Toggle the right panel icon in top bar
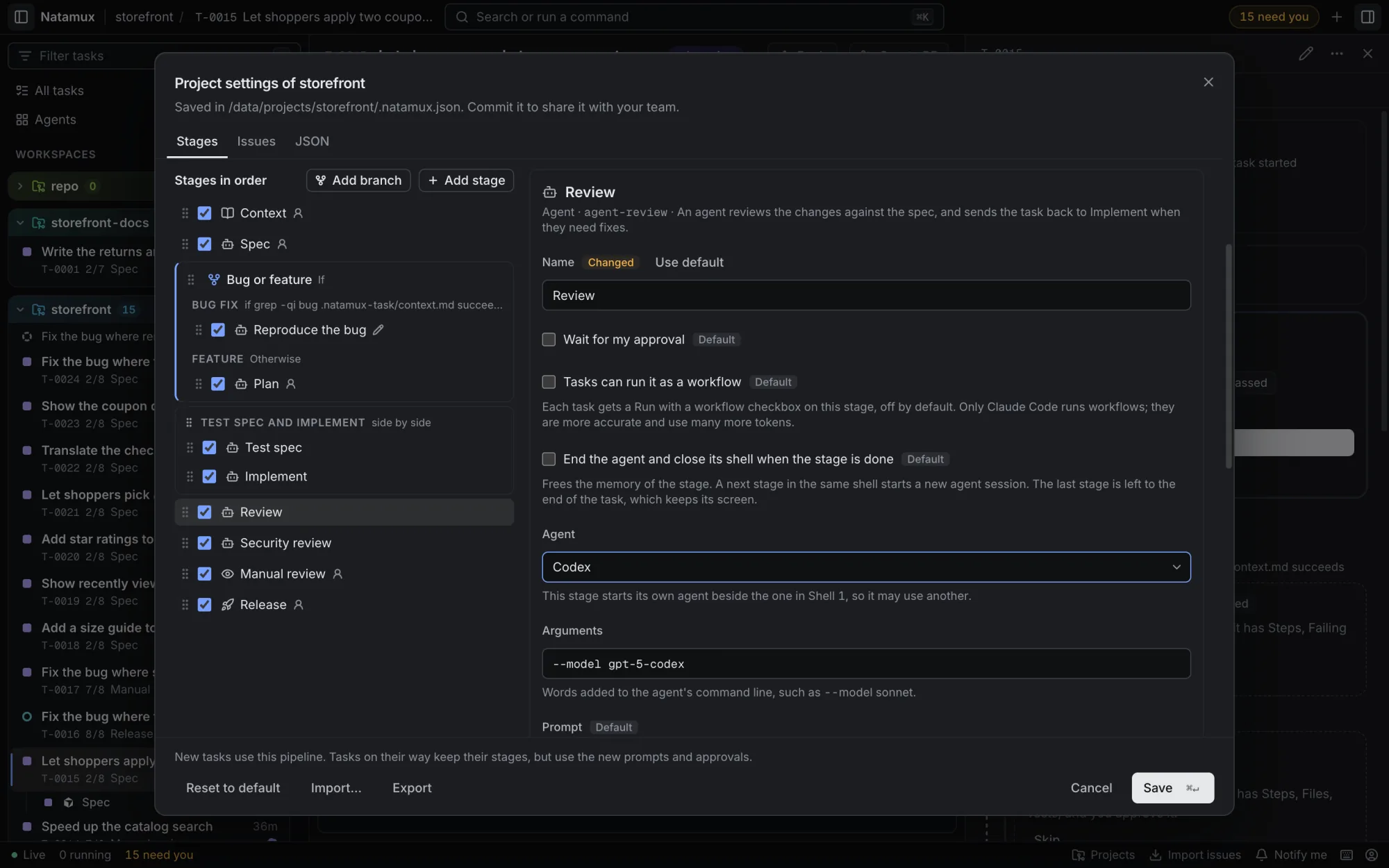This screenshot has width=1389, height=868. point(1367,17)
